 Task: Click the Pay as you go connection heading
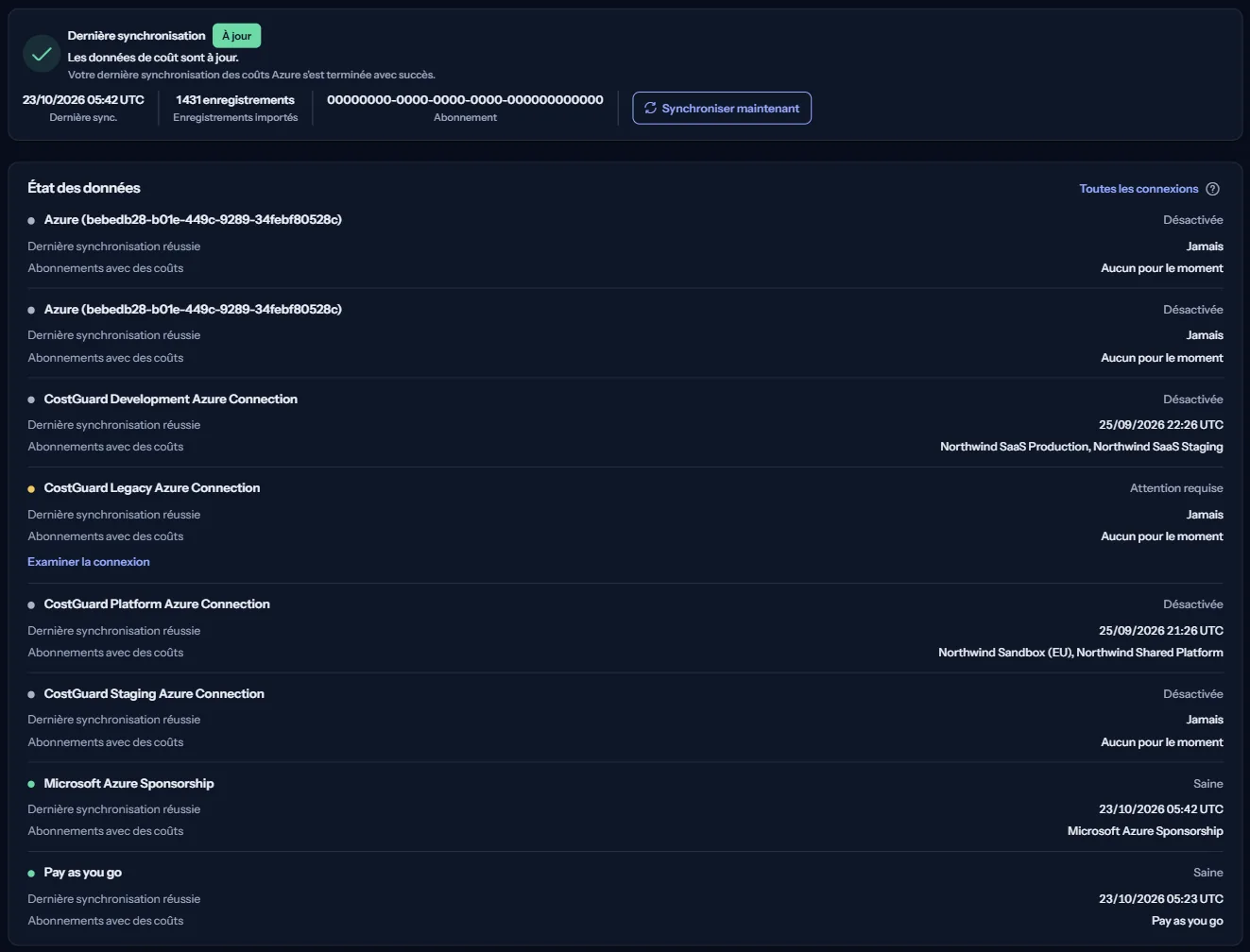coord(83,873)
